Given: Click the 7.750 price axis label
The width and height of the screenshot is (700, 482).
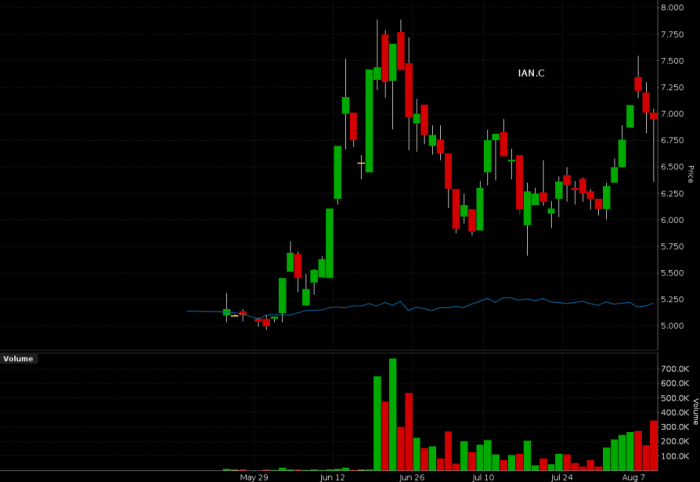Looking at the screenshot, I should [672, 34].
